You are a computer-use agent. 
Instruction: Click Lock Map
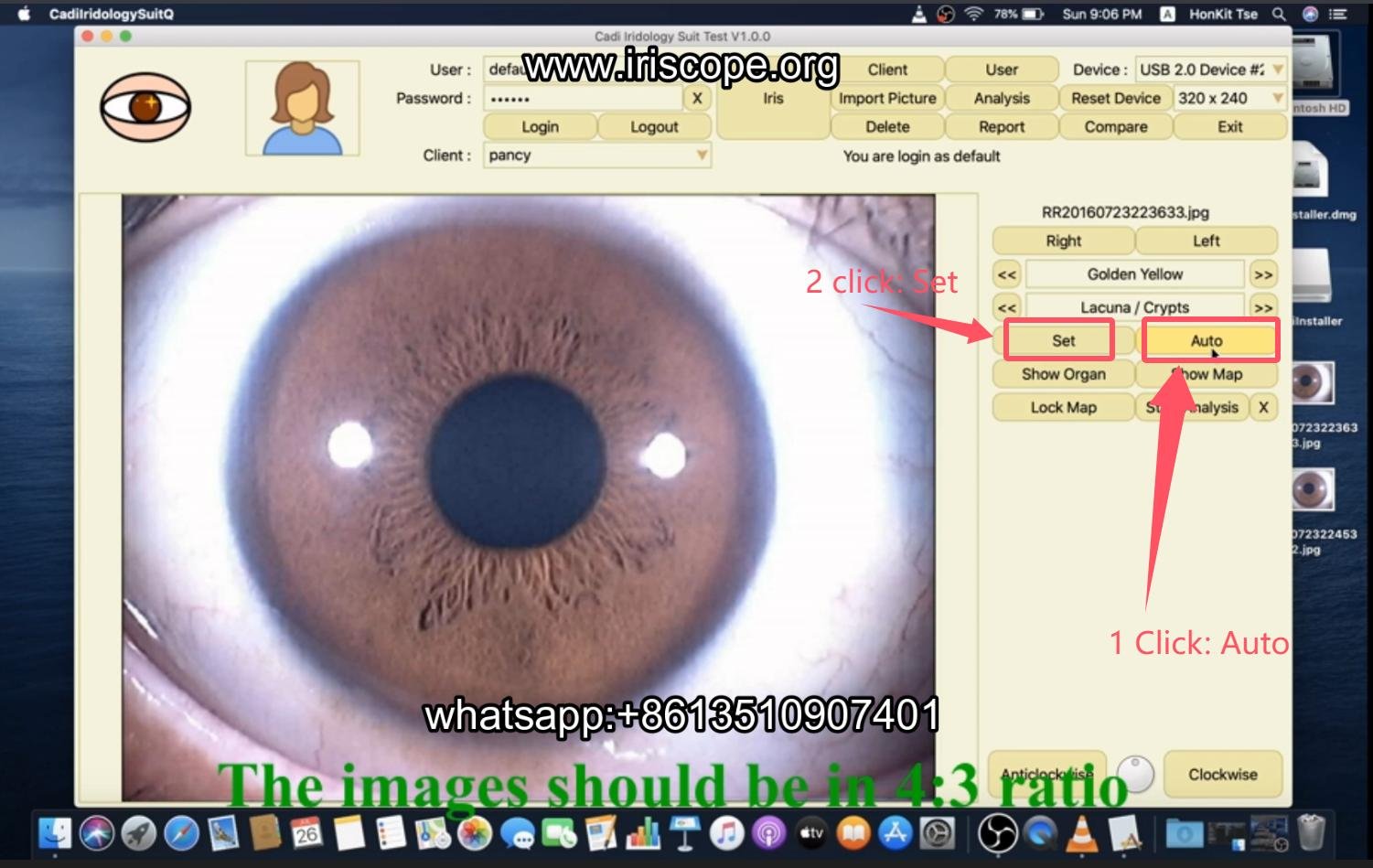click(x=1063, y=408)
